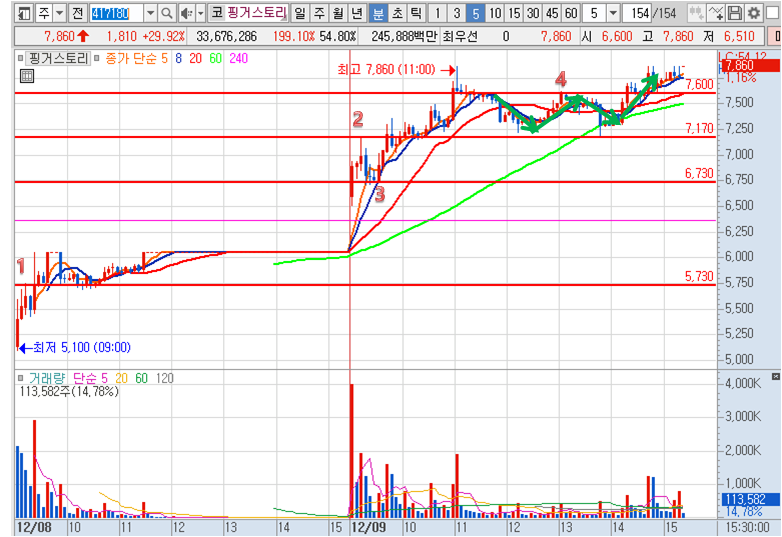Click the 12/08 date on time axis
Viewport: 782px width, 537px height.
tap(34, 527)
